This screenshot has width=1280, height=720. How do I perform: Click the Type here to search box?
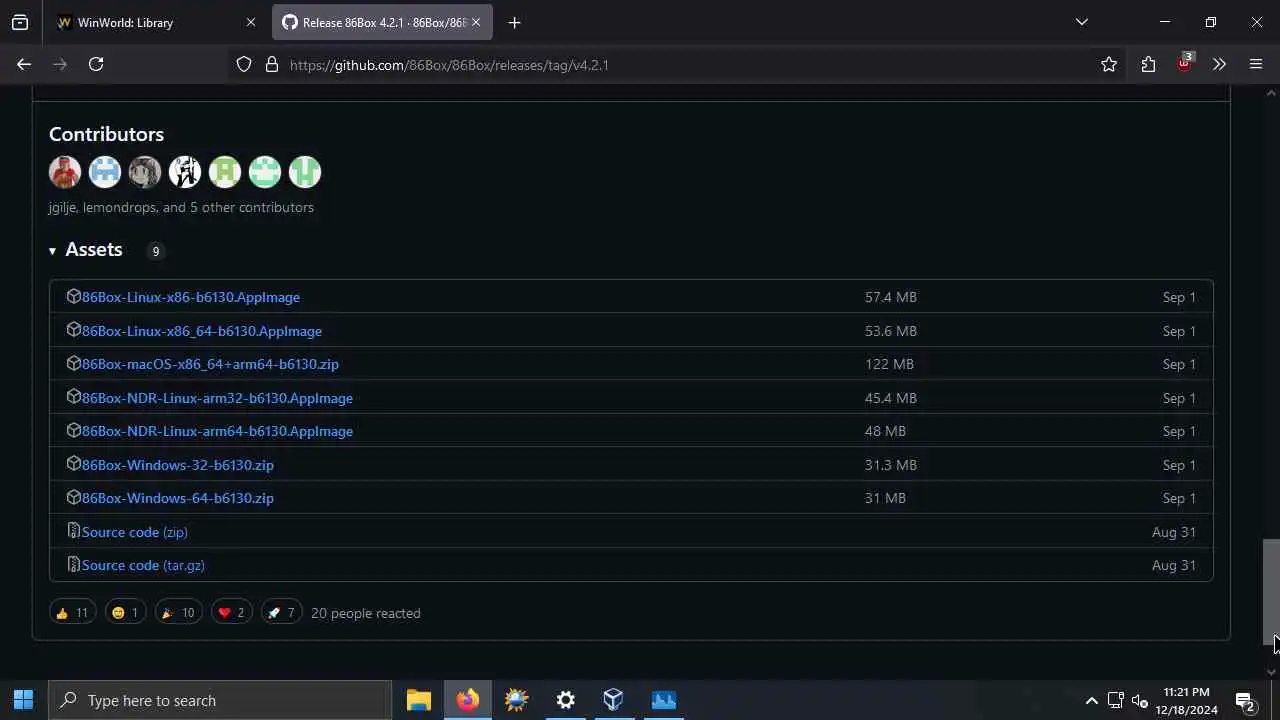tap(220, 700)
